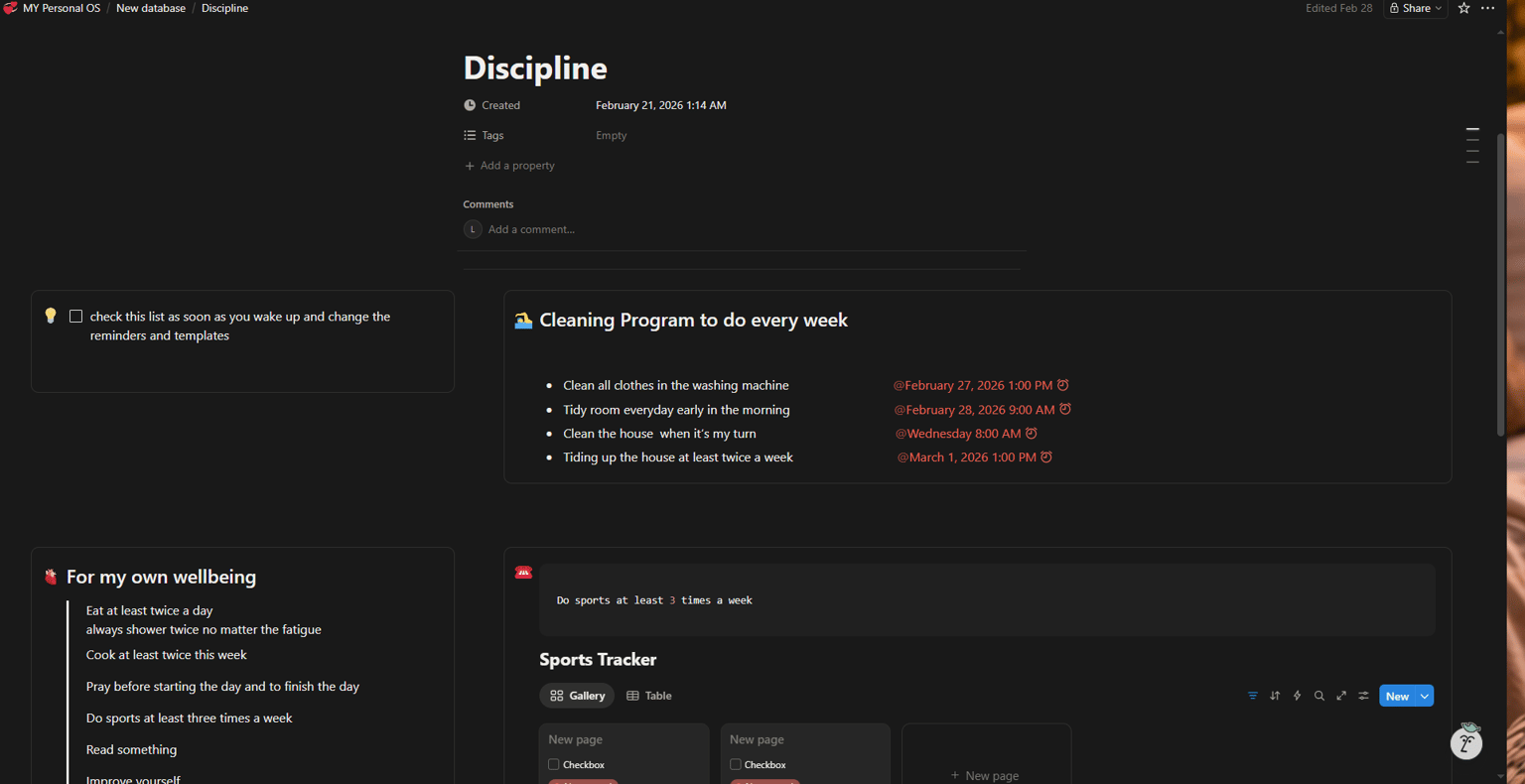Open MY Personal OS breadcrumb
This screenshot has height=784, width=1525.
click(62, 8)
